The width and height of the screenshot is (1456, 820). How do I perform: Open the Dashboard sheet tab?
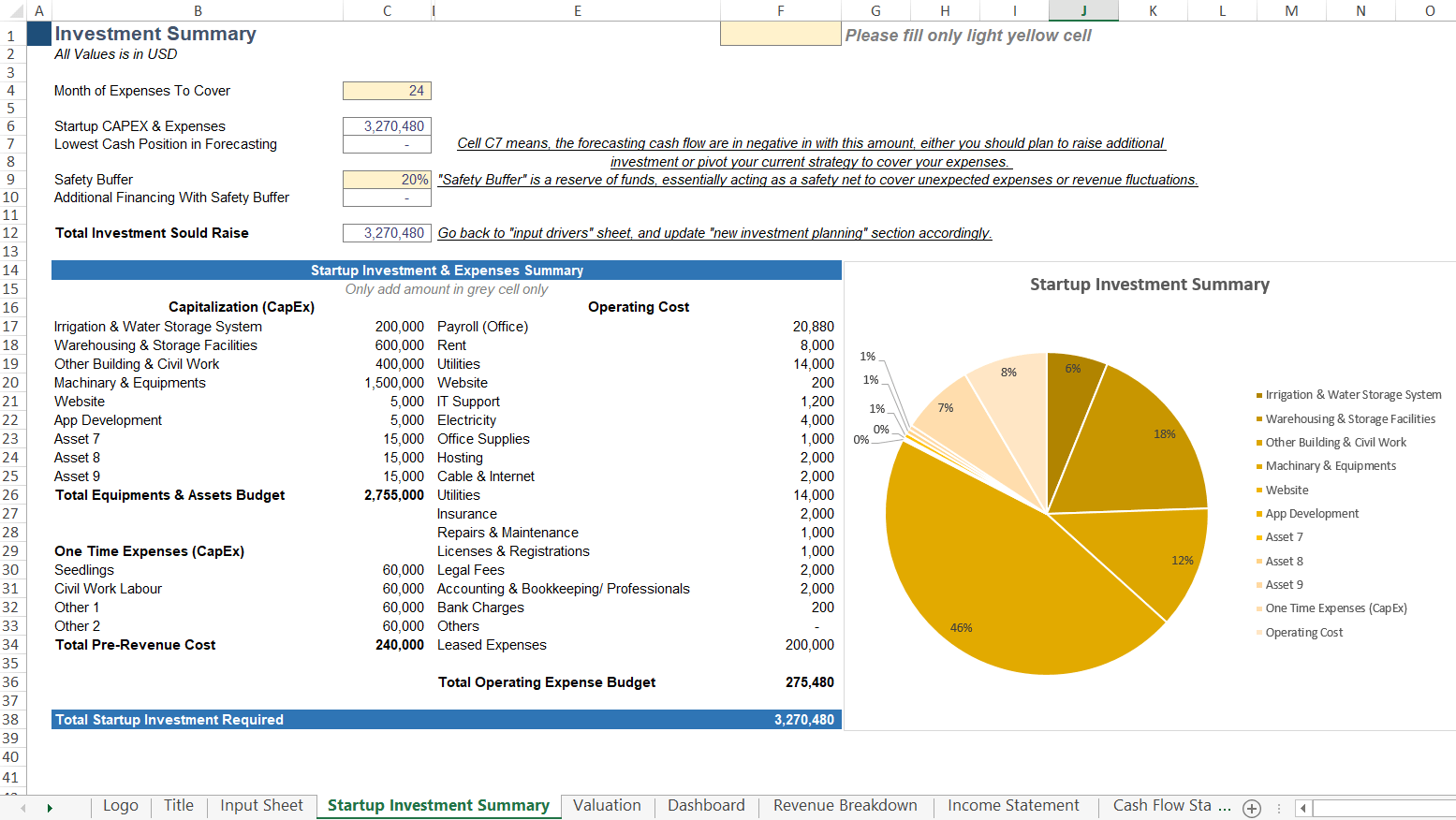point(706,806)
